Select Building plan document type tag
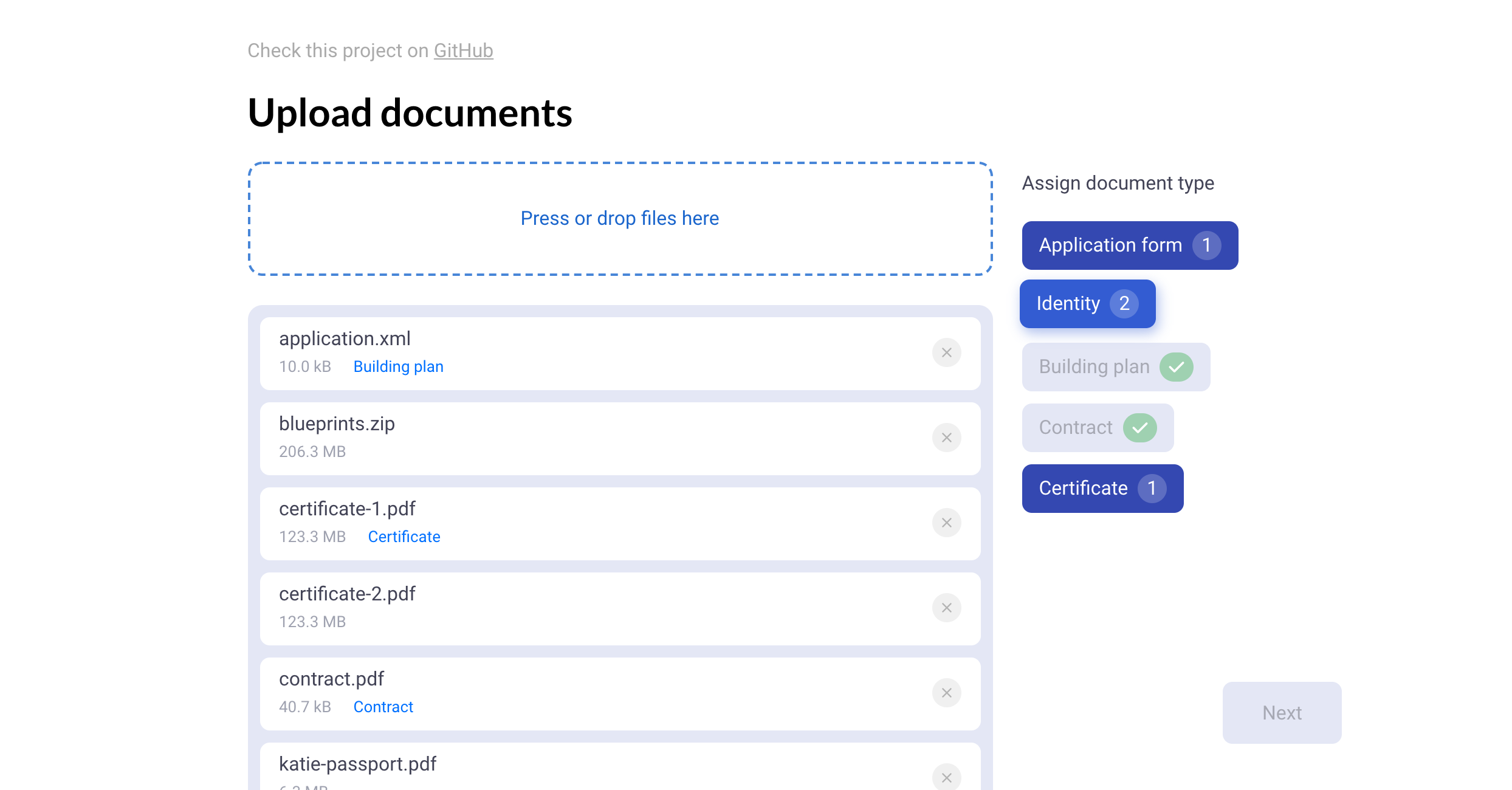Screen dimensions: 1512x790 tap(1114, 365)
